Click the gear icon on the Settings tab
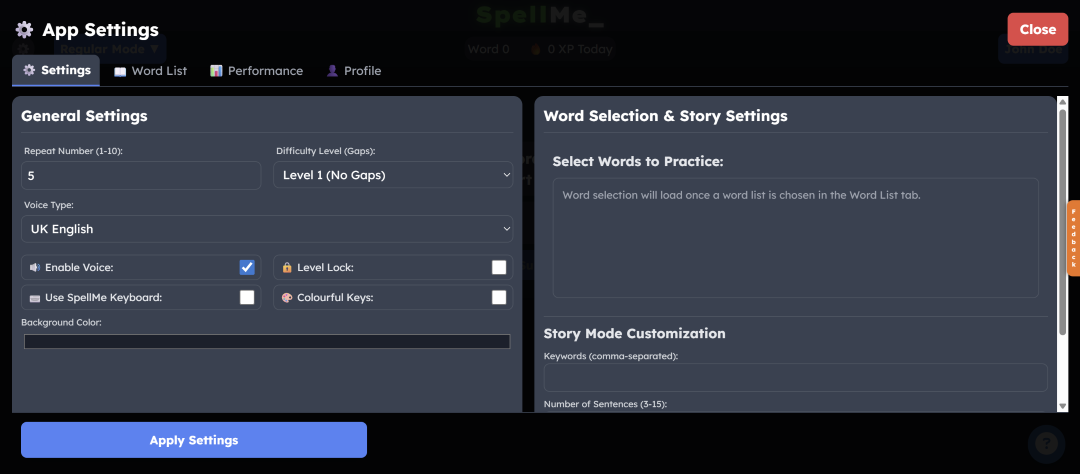Viewport: 1080px width, 474px height. [29, 70]
